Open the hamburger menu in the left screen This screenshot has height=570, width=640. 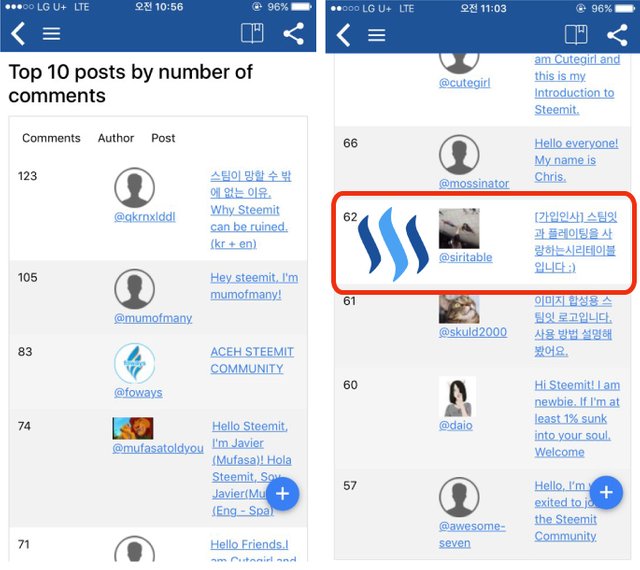[51, 33]
